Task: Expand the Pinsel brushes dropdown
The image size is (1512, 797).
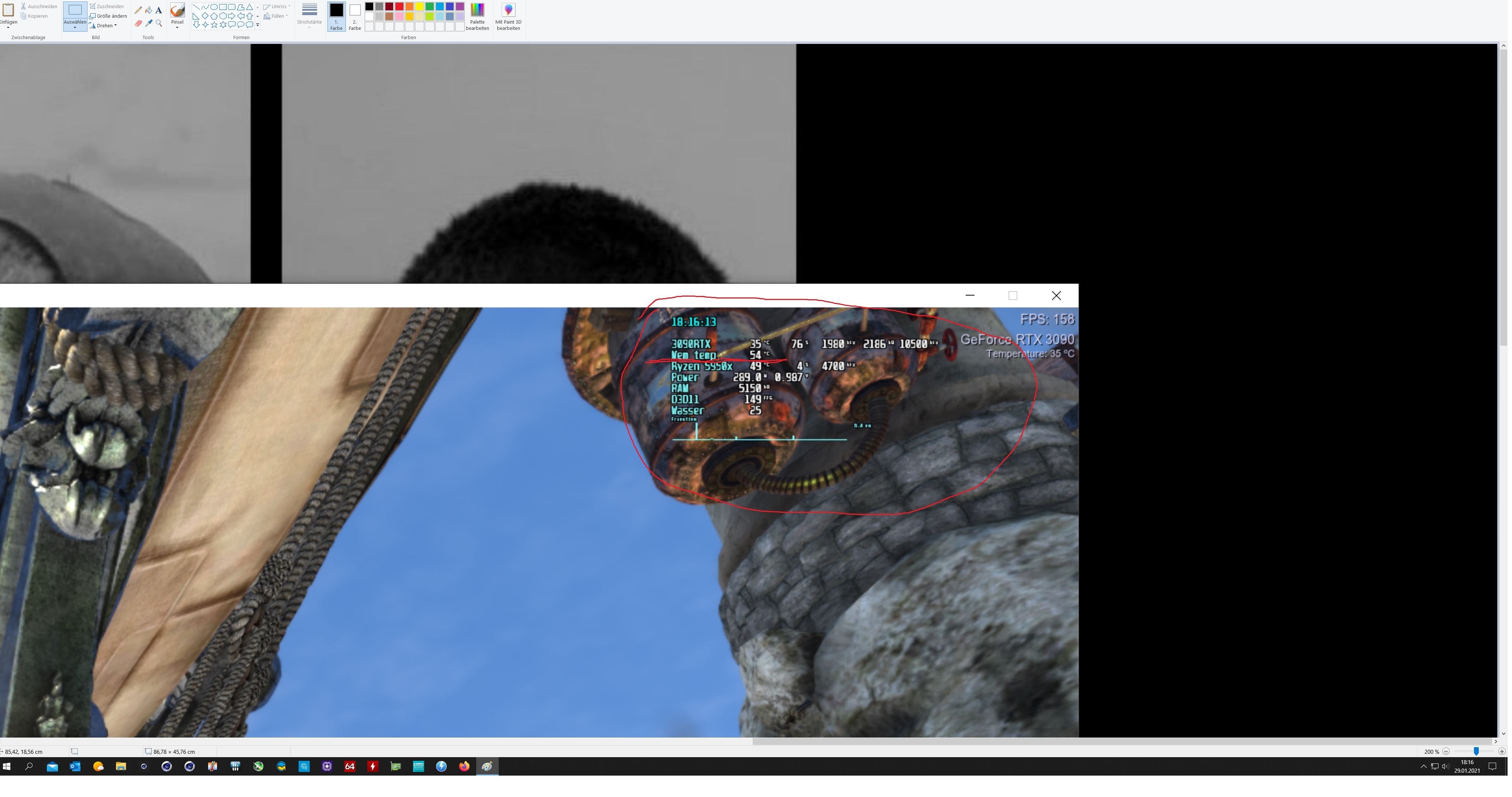Action: (x=177, y=28)
